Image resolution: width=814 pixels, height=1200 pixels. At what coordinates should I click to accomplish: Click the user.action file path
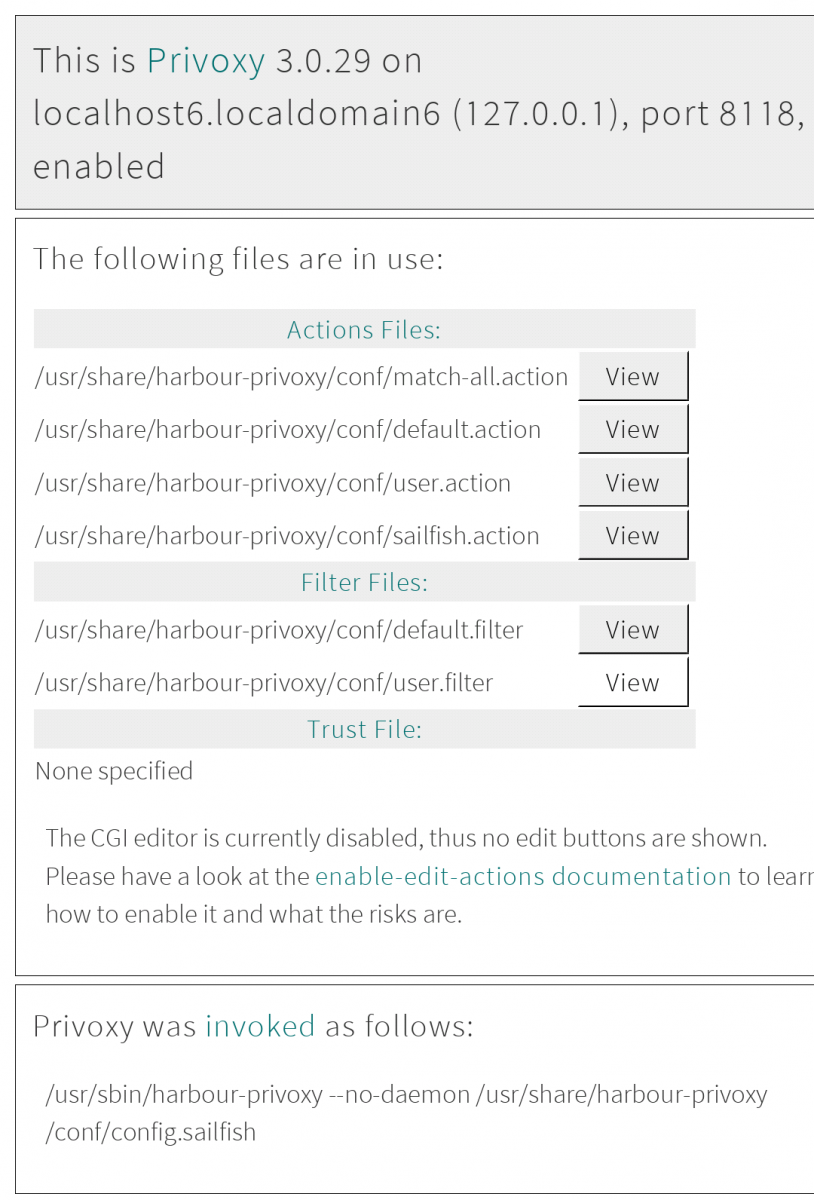click(x=273, y=483)
